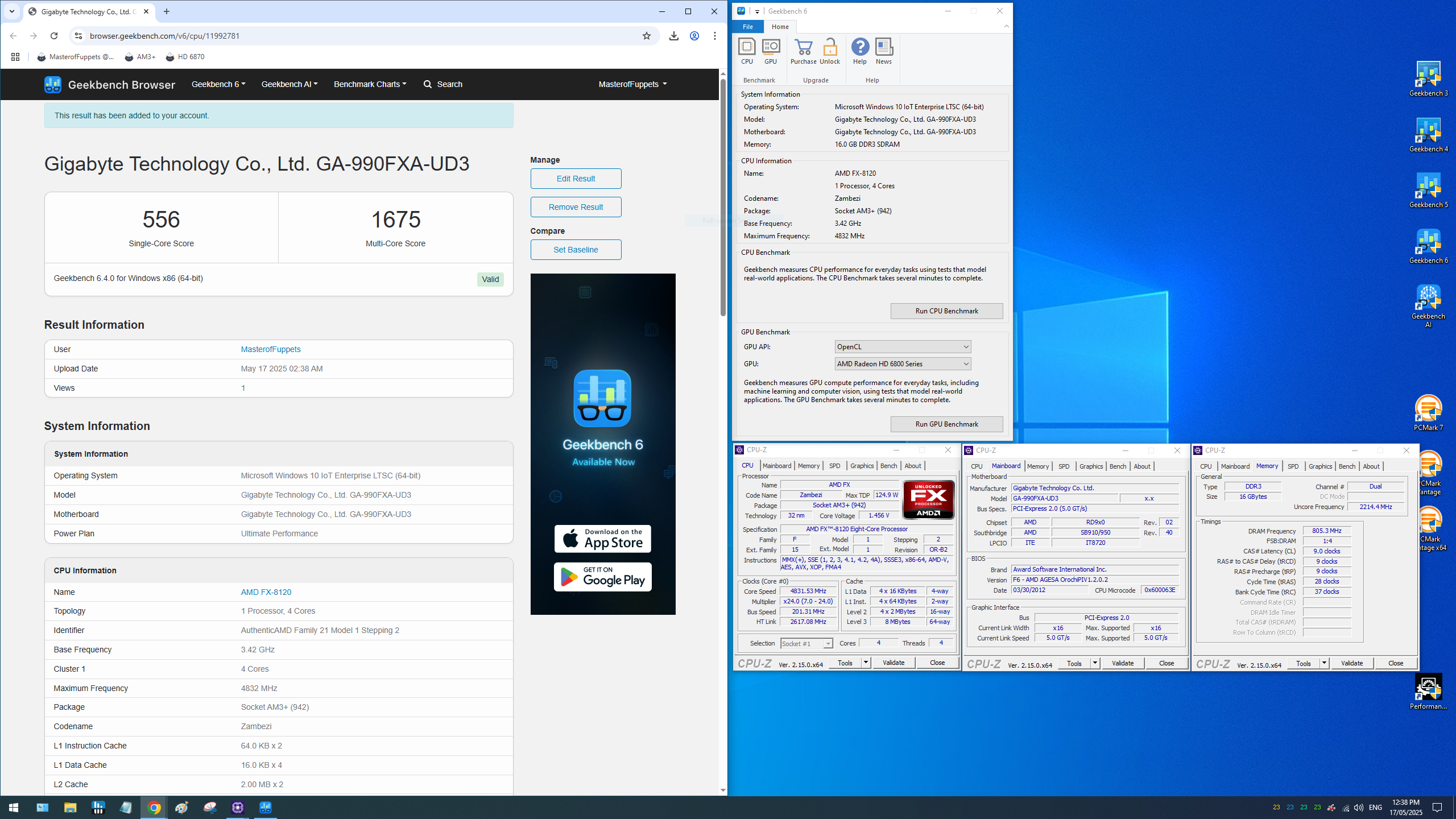Open the Search item in Geekbench navbar
The image size is (1456, 819).
click(443, 84)
